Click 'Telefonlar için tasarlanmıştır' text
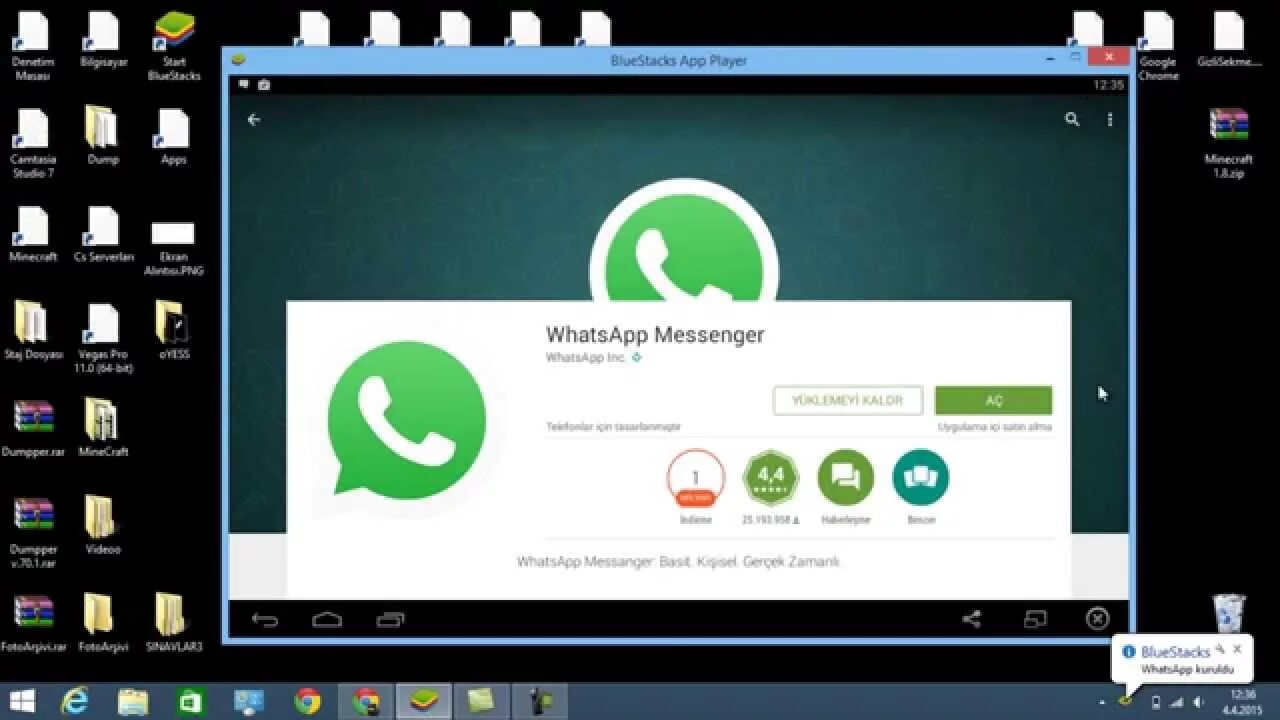This screenshot has width=1280, height=720. (613, 427)
